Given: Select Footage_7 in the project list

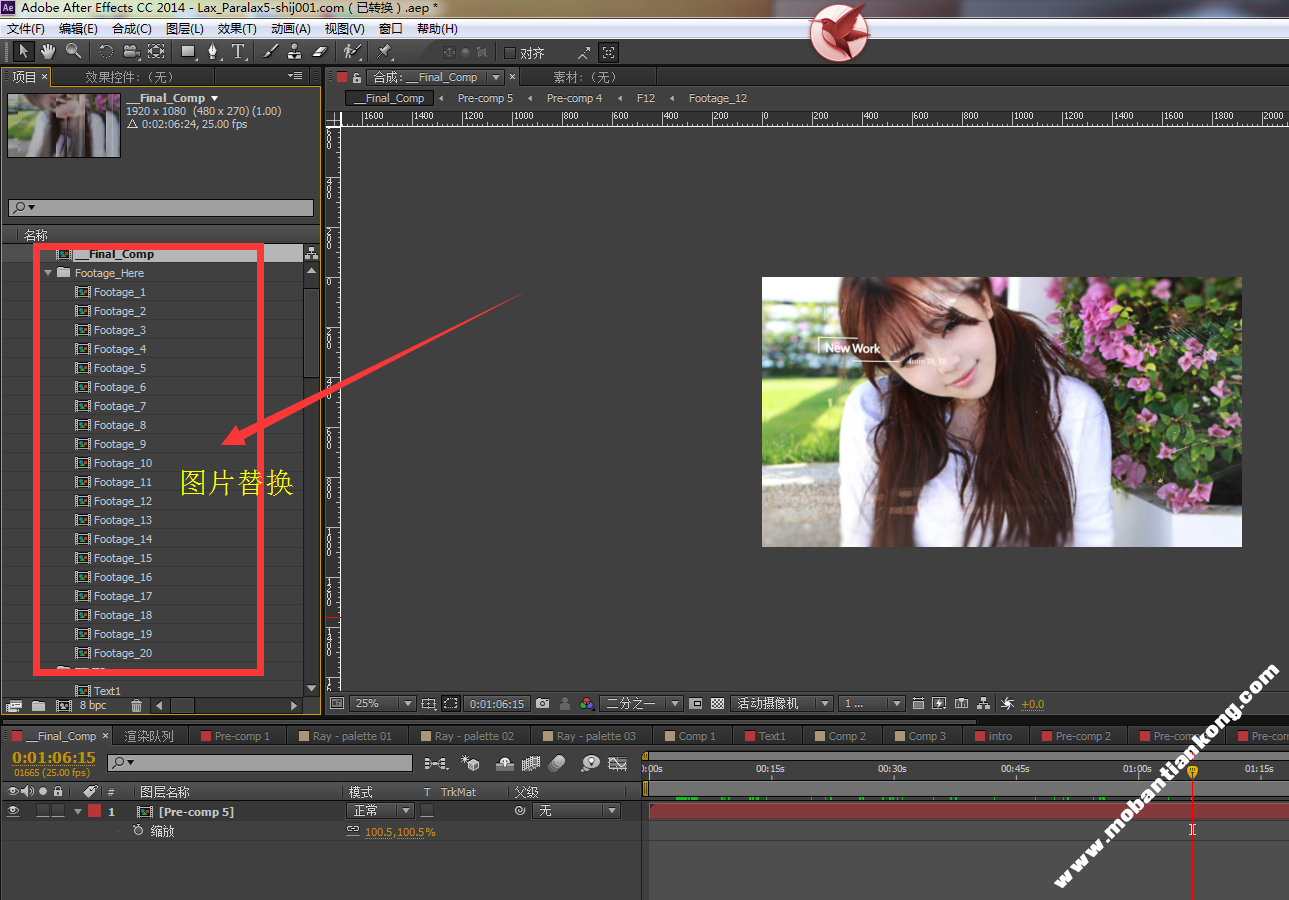Looking at the screenshot, I should 120,406.
